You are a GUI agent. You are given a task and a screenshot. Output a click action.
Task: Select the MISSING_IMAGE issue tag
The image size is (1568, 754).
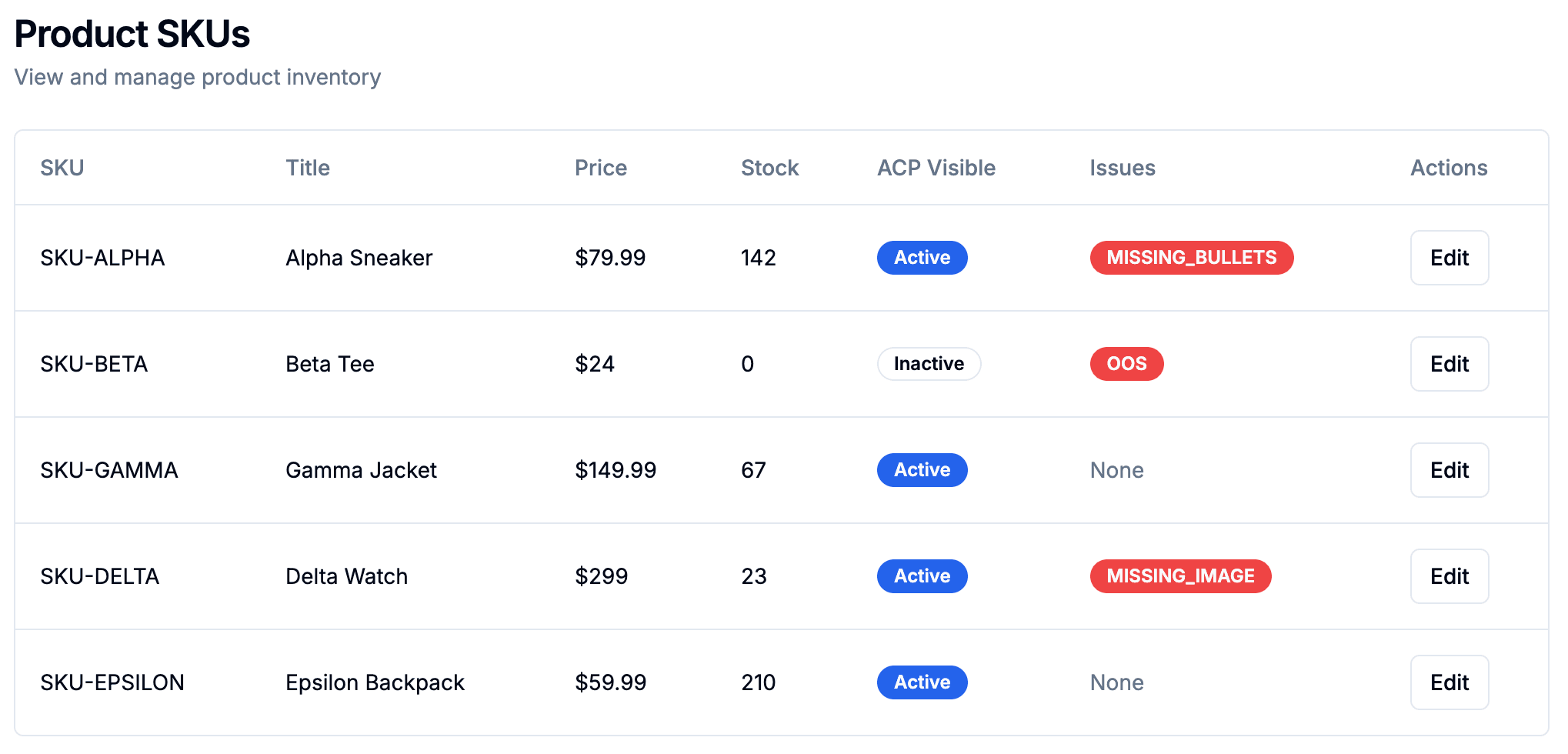[x=1180, y=576]
